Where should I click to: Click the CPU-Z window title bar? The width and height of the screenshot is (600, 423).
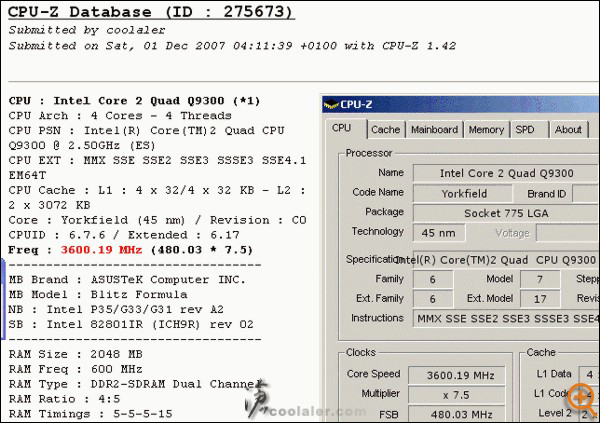pos(461,104)
